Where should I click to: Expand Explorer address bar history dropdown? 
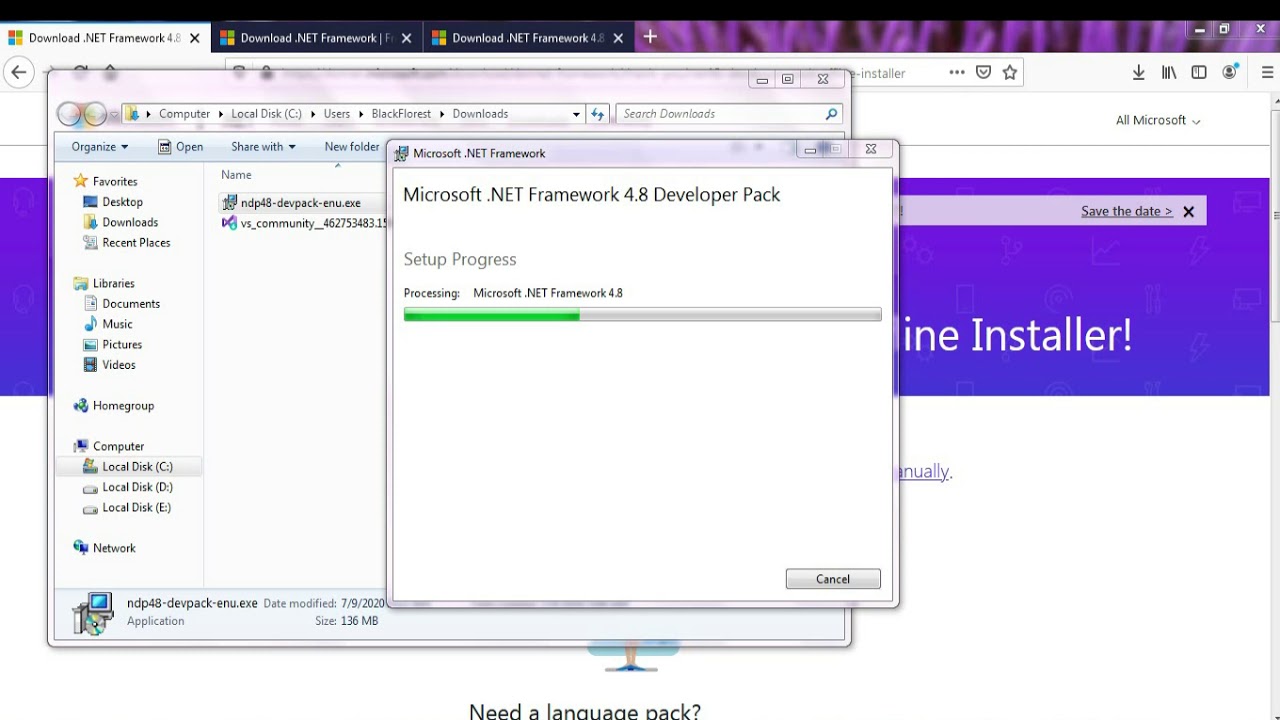pos(576,114)
